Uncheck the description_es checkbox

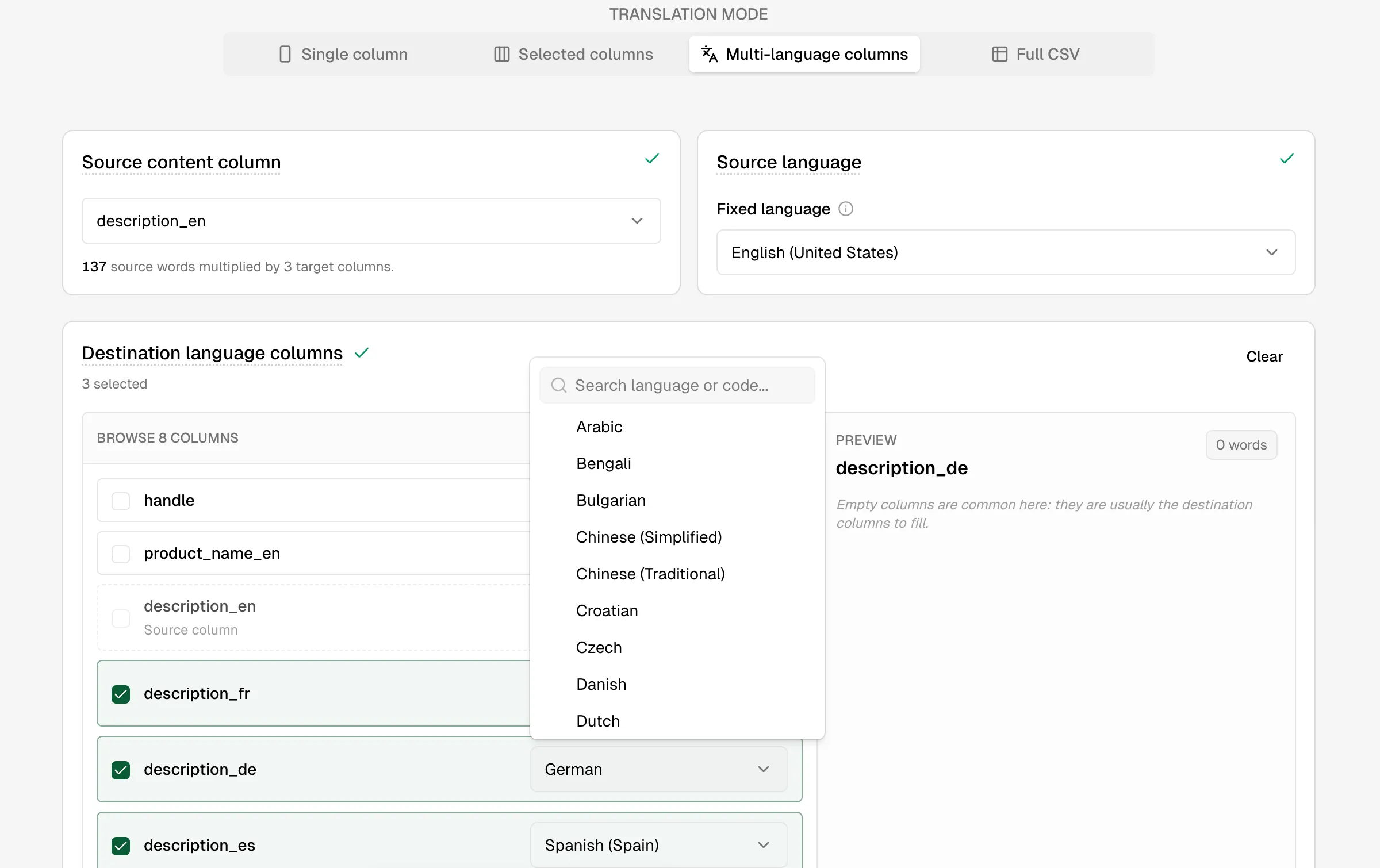pos(121,846)
